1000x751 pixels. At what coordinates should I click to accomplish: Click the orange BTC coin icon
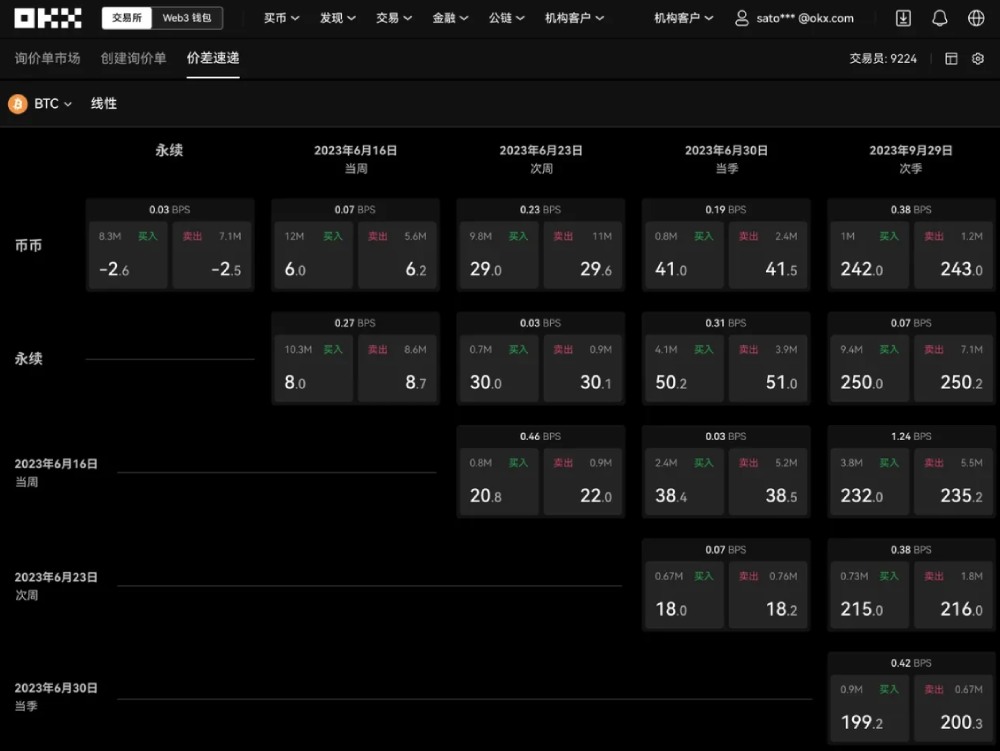[x=18, y=104]
